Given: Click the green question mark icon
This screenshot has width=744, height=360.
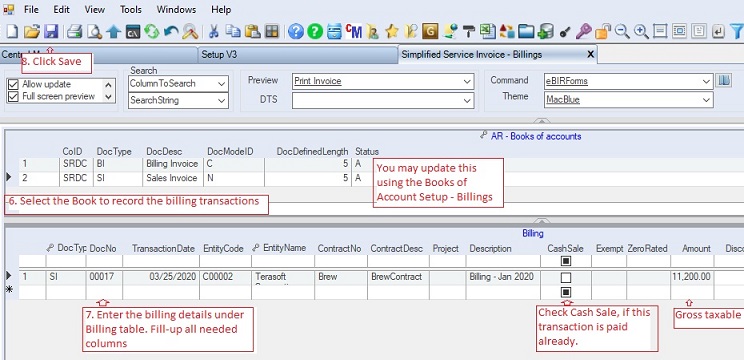Looking at the screenshot, I should [315, 32].
